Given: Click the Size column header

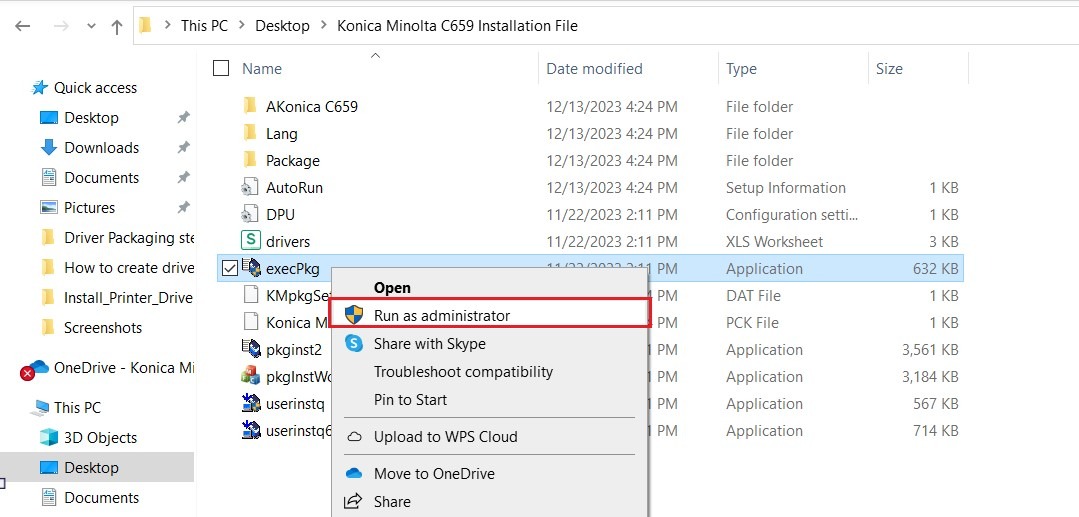Looking at the screenshot, I should pos(889,69).
